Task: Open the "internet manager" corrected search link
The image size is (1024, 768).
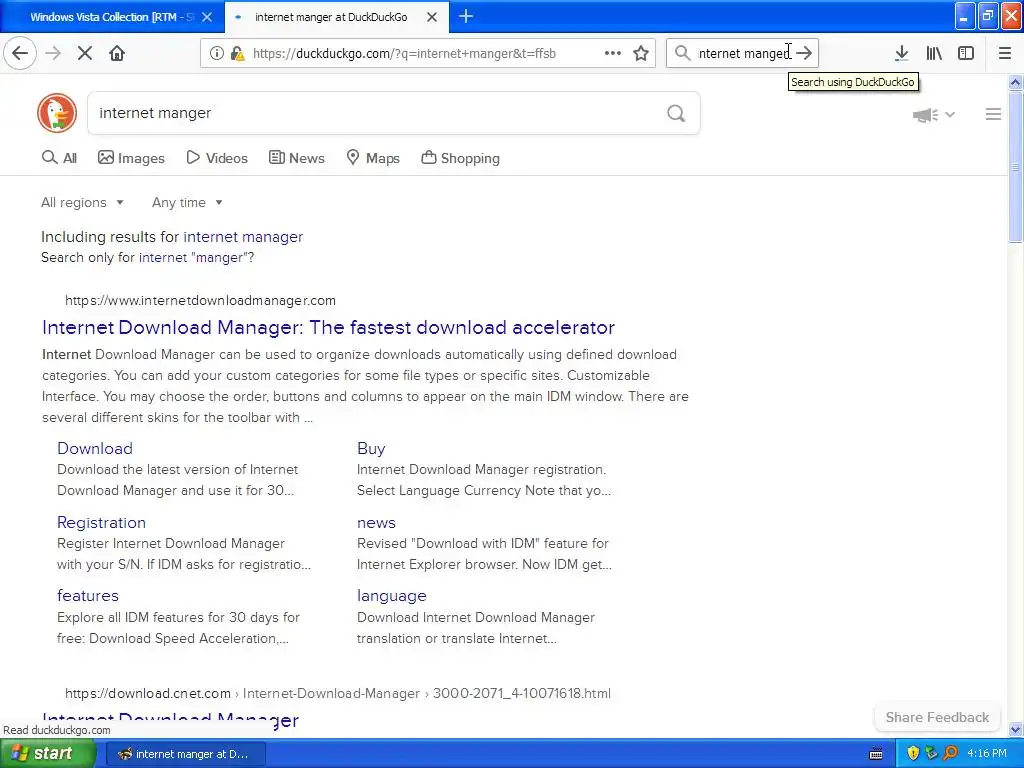Action: coord(243,236)
